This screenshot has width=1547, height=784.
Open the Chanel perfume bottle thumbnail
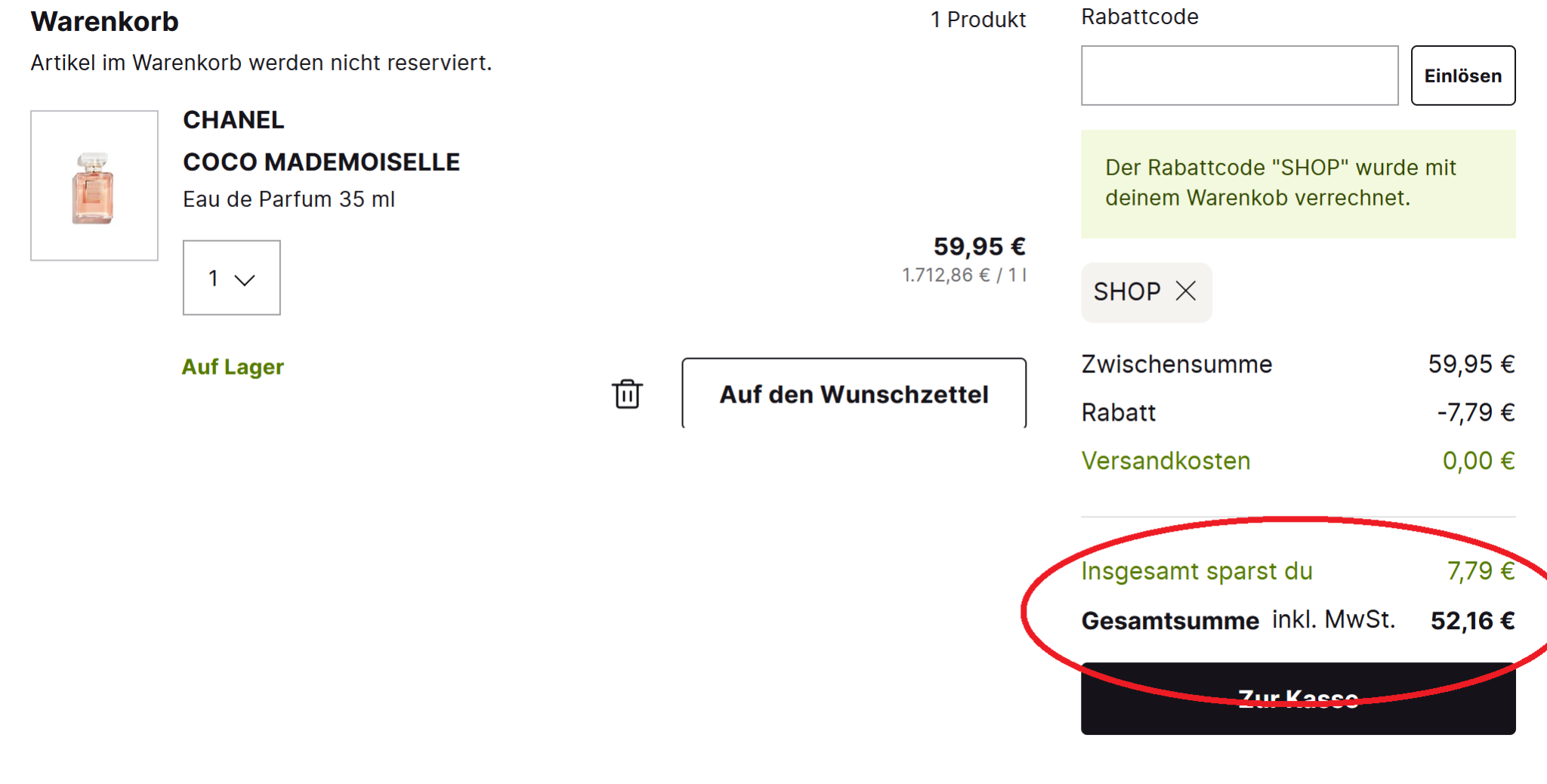tap(94, 186)
